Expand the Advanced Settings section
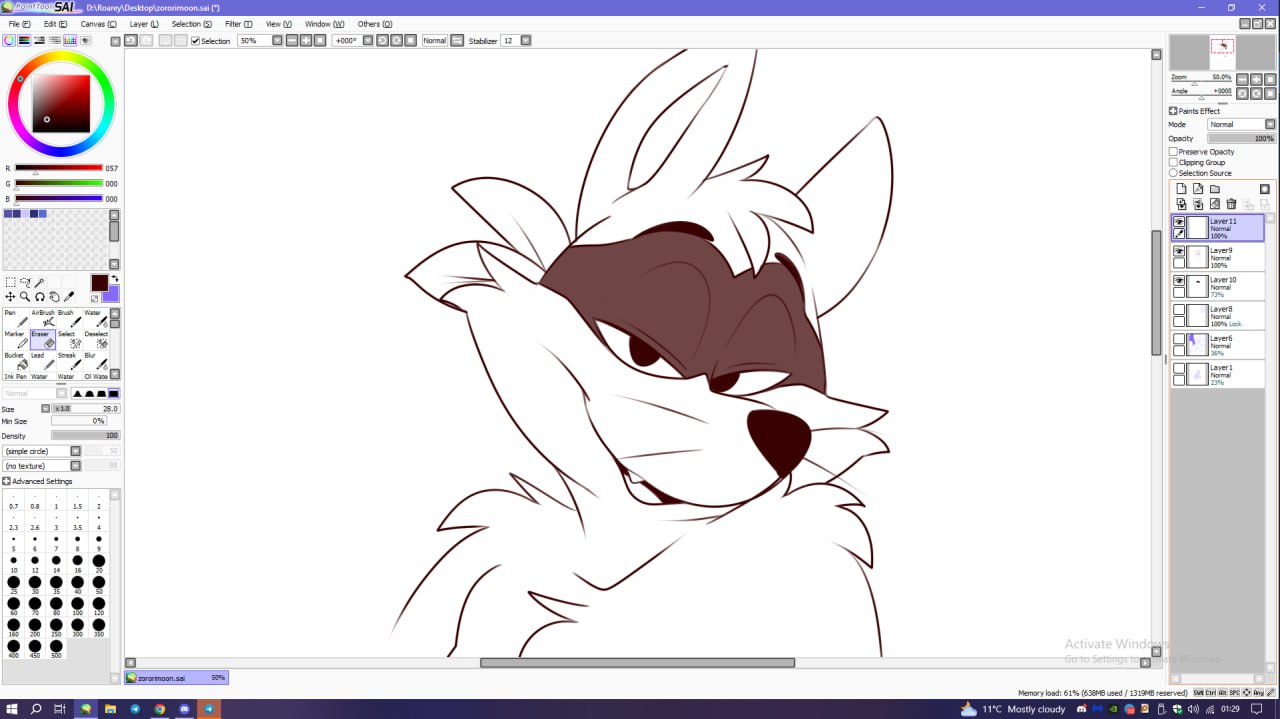Image resolution: width=1280 pixels, height=719 pixels. (x=7, y=481)
